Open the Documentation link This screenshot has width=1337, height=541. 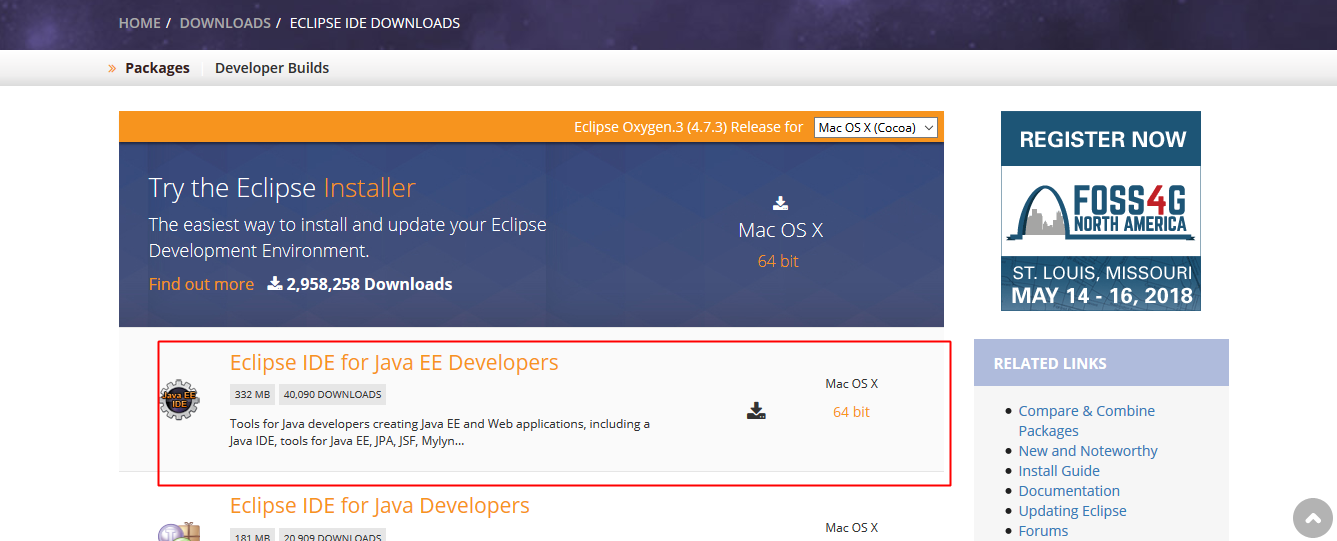[1069, 491]
